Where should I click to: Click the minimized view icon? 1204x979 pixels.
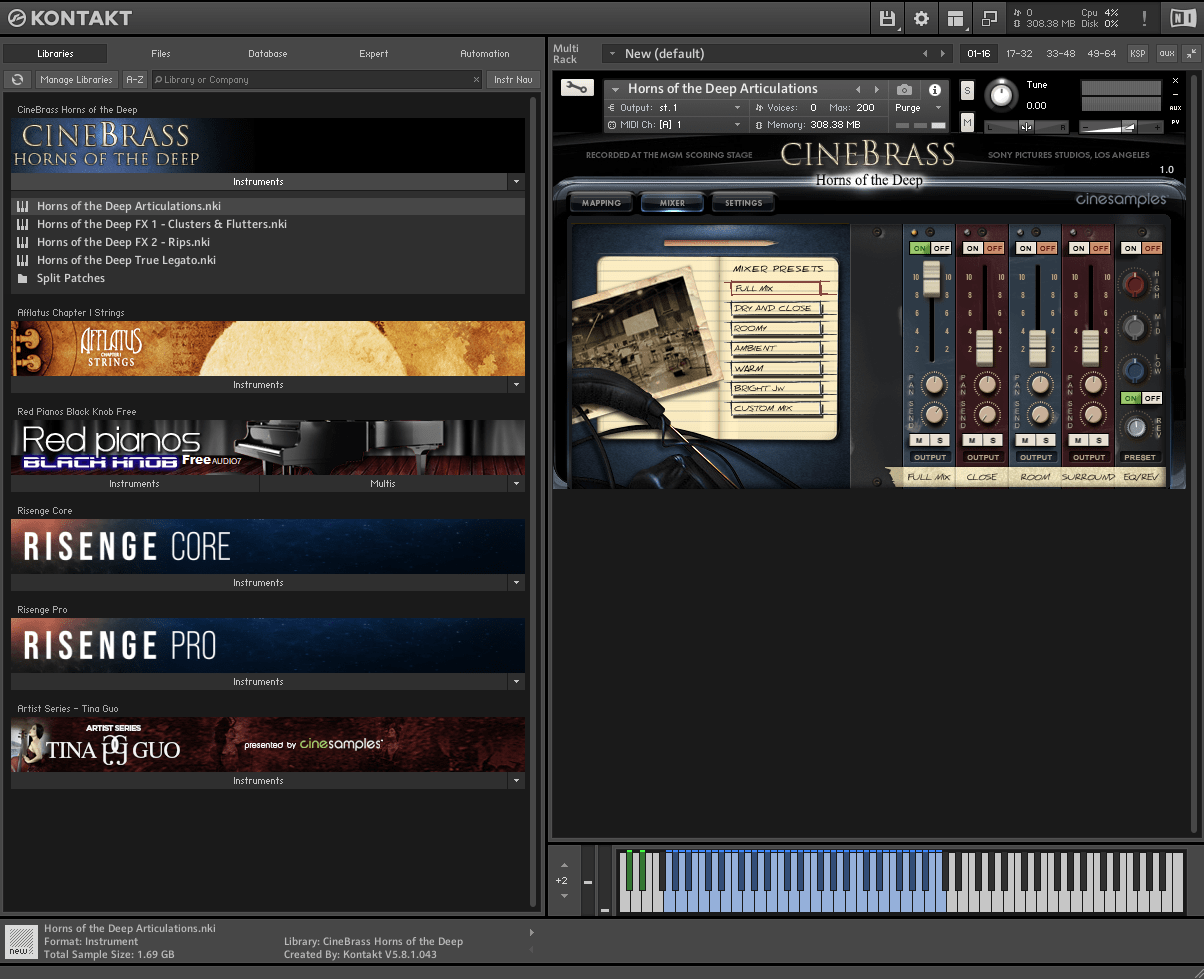[x=989, y=18]
